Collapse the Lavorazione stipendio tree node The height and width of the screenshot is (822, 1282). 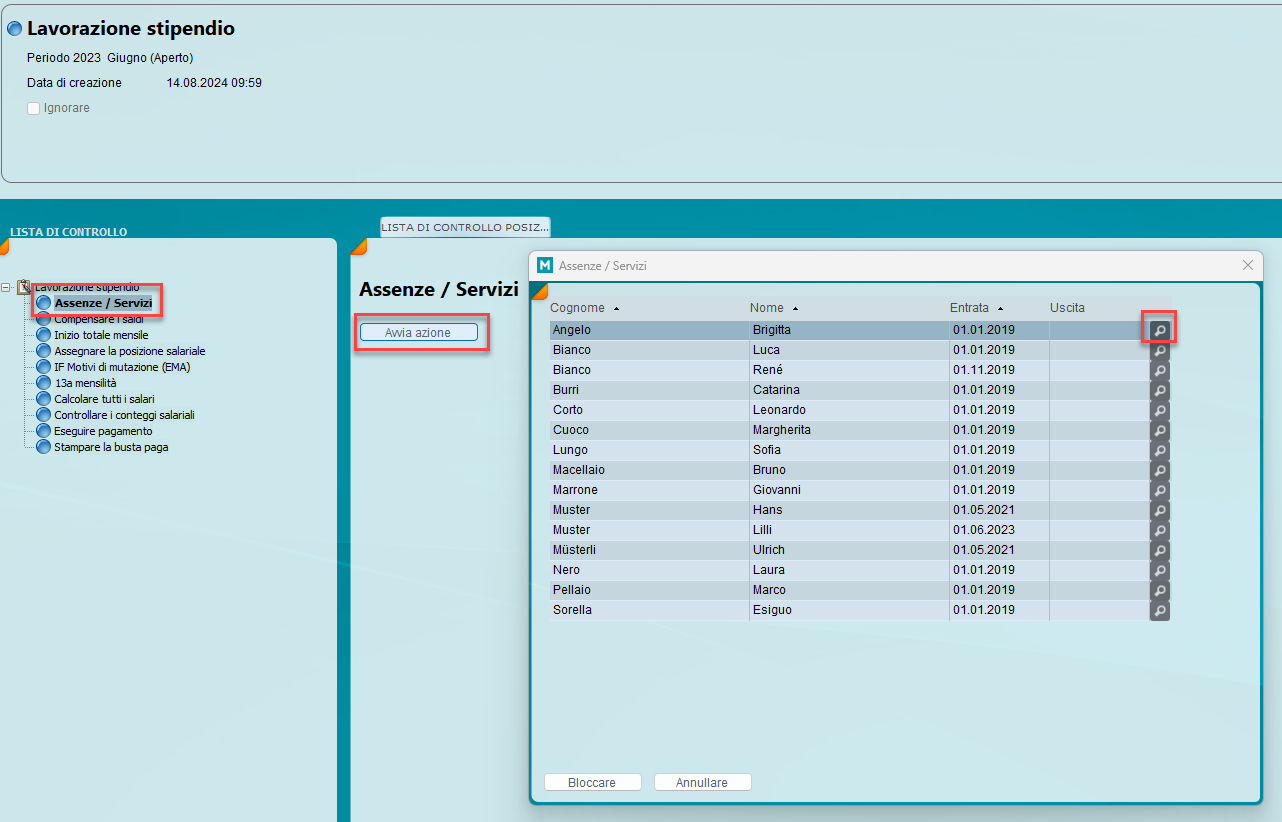(x=7, y=287)
